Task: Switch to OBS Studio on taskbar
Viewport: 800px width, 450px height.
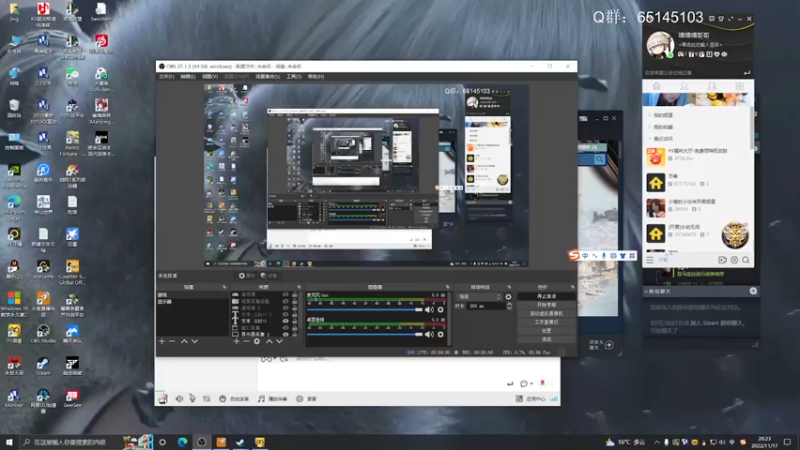Action: click(202, 442)
